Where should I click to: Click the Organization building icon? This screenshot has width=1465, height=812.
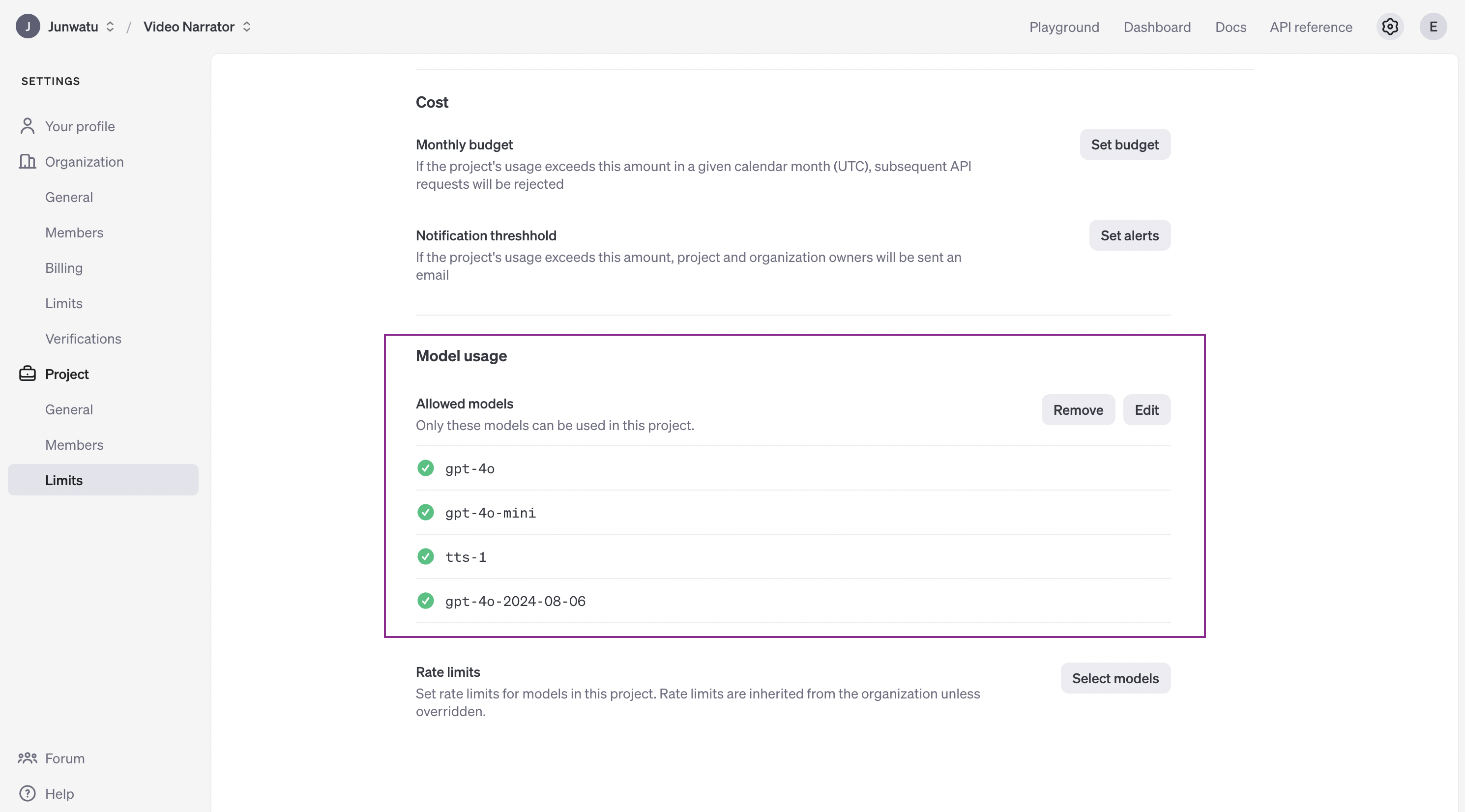(28, 162)
